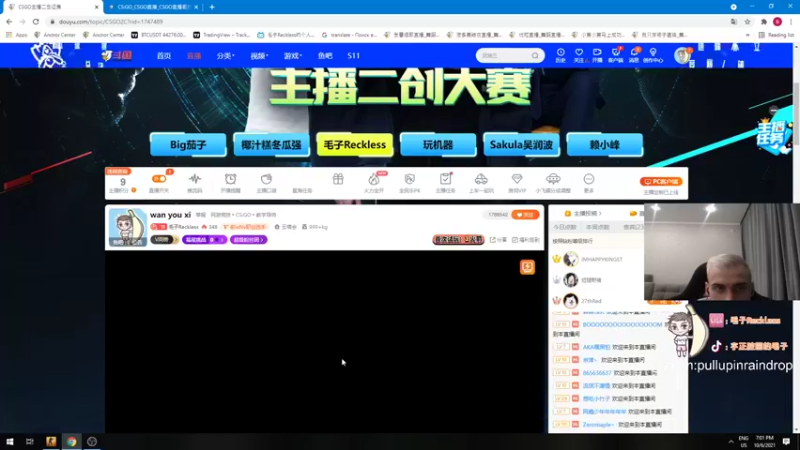
Task: Show hidden system tray icons chevron
Action: pos(731,442)
